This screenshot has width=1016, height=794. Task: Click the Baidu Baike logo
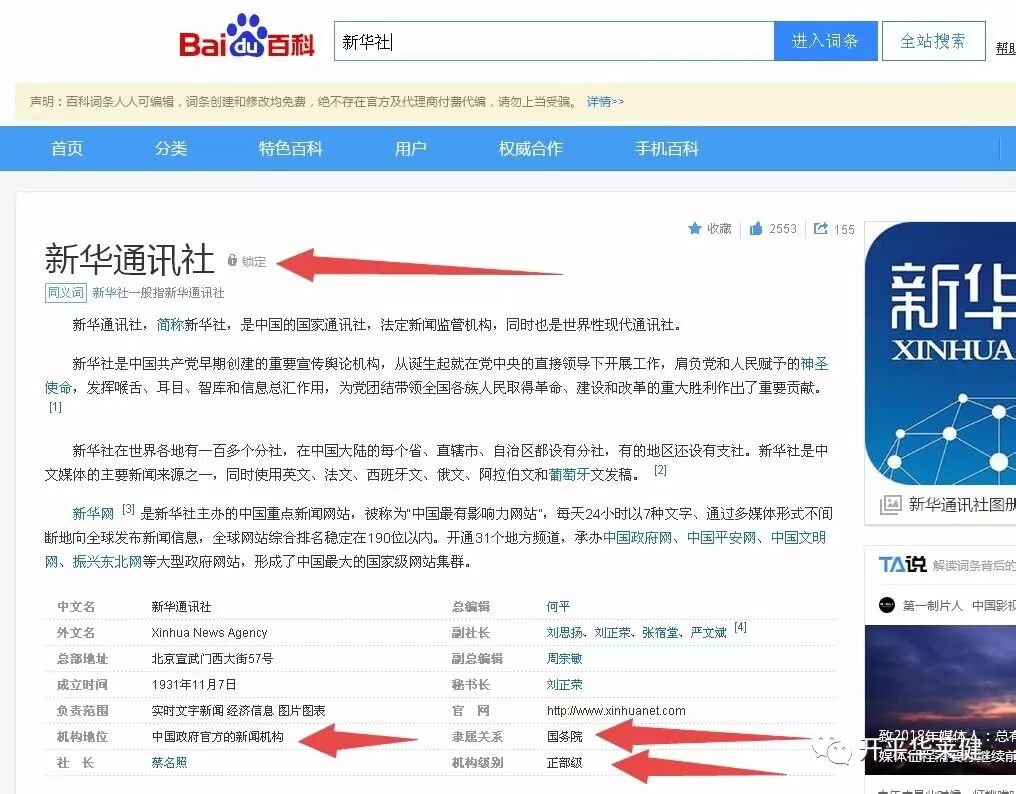(x=246, y=36)
